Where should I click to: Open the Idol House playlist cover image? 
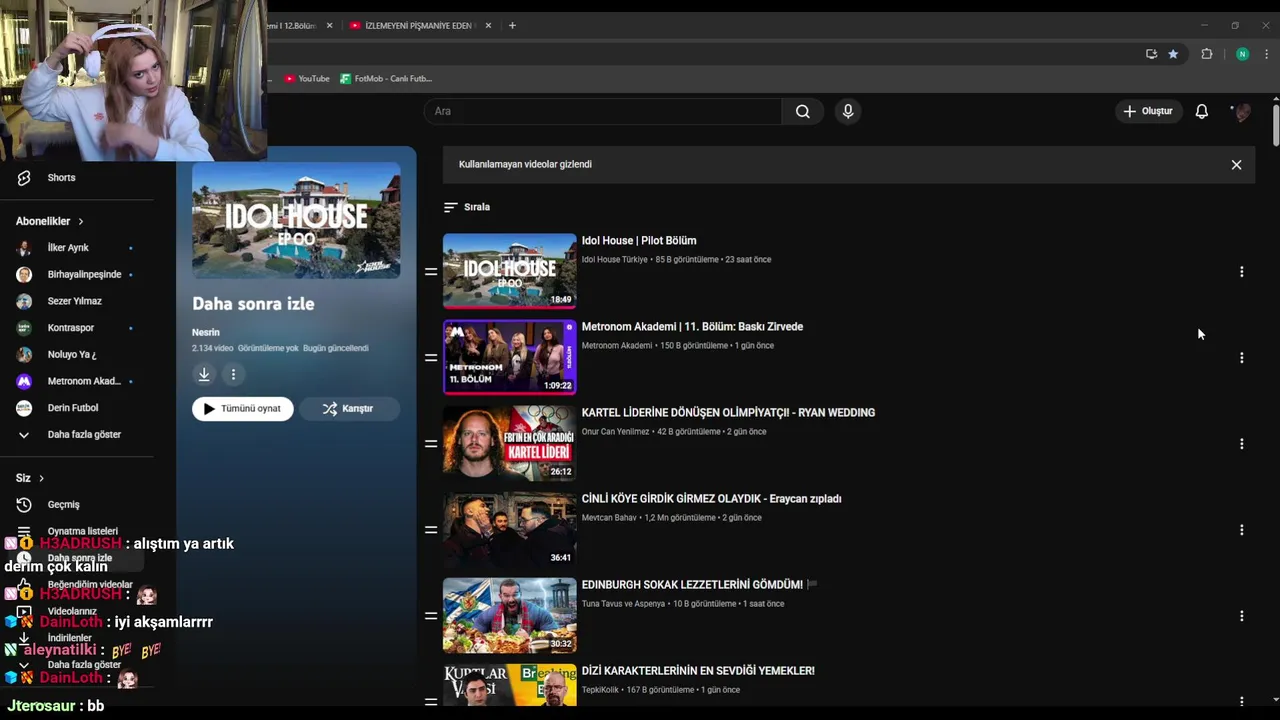click(296, 220)
